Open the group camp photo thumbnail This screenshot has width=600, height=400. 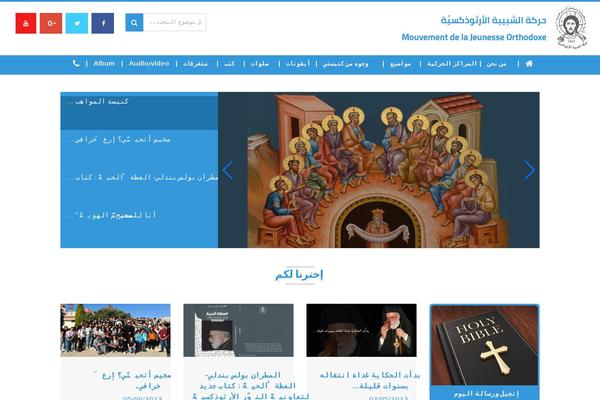115,330
